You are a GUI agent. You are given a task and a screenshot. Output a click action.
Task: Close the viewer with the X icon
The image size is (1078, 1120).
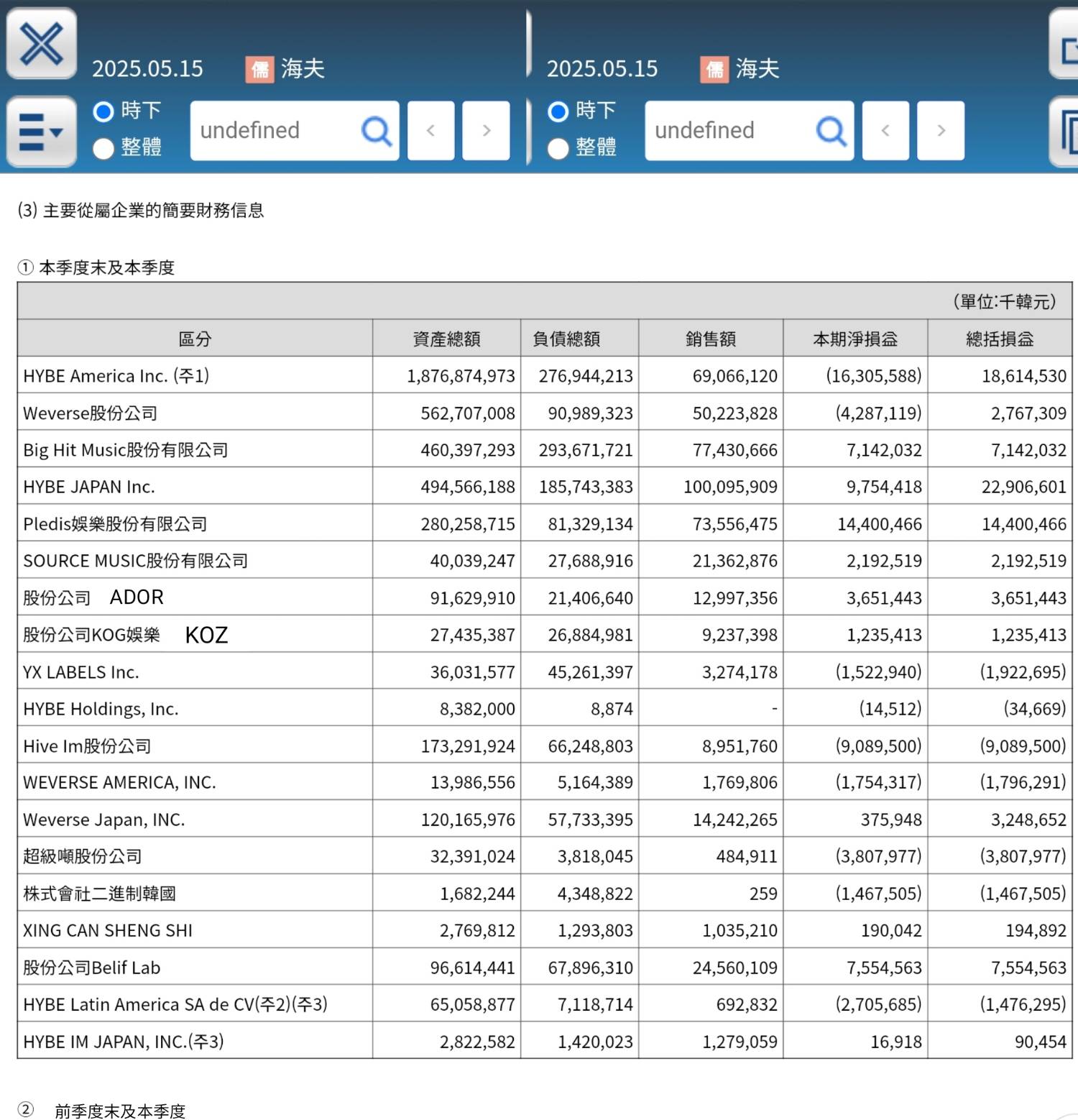pyautogui.click(x=42, y=44)
